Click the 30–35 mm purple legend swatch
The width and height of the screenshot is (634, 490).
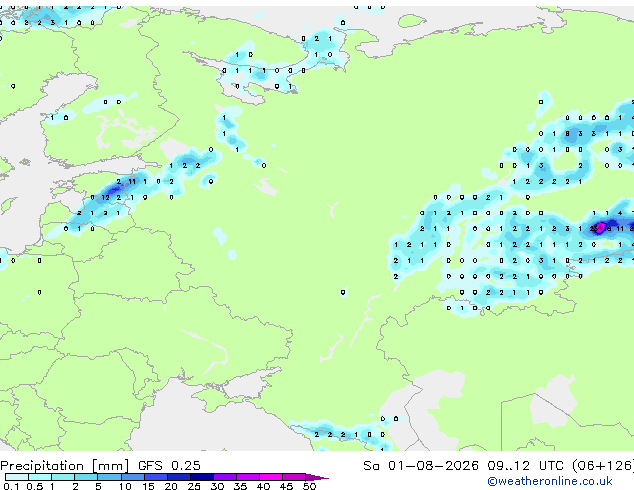[x=224, y=477]
